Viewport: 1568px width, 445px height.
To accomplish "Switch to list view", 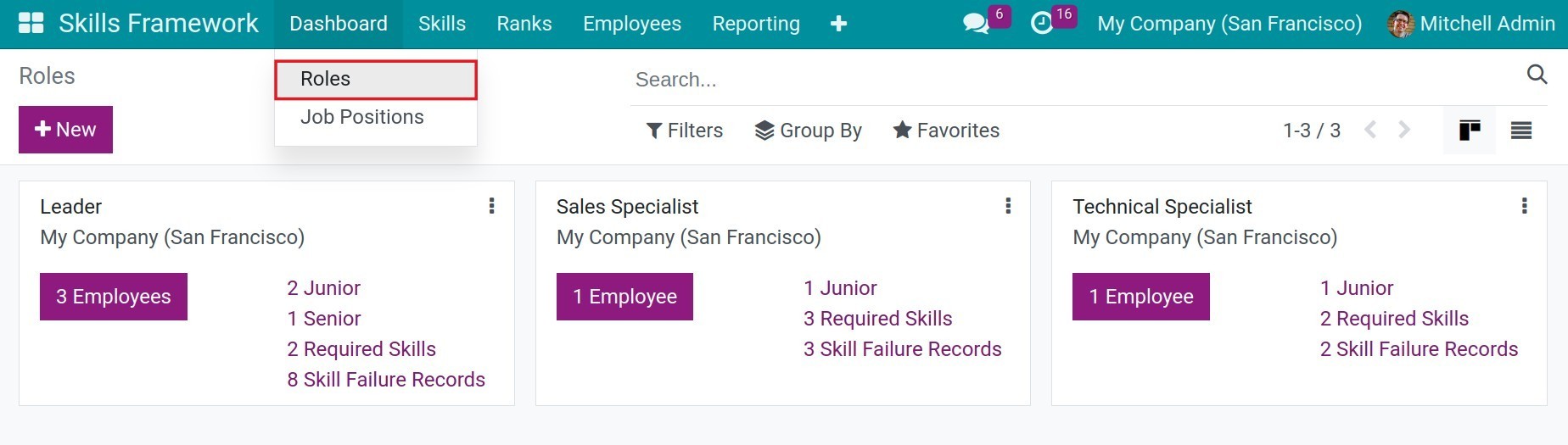I will click(x=1521, y=130).
